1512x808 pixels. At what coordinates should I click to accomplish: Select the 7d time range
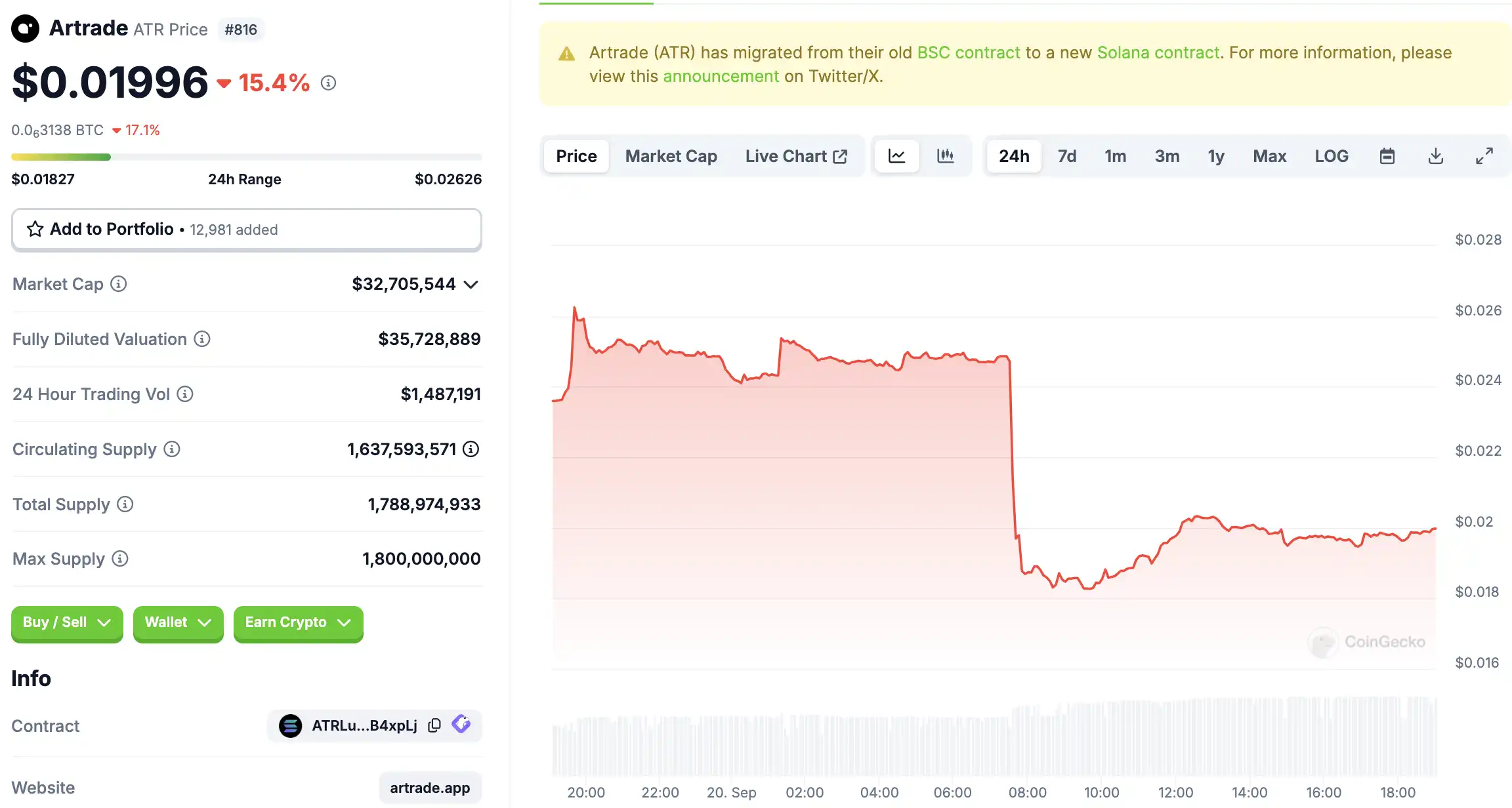pos(1067,156)
